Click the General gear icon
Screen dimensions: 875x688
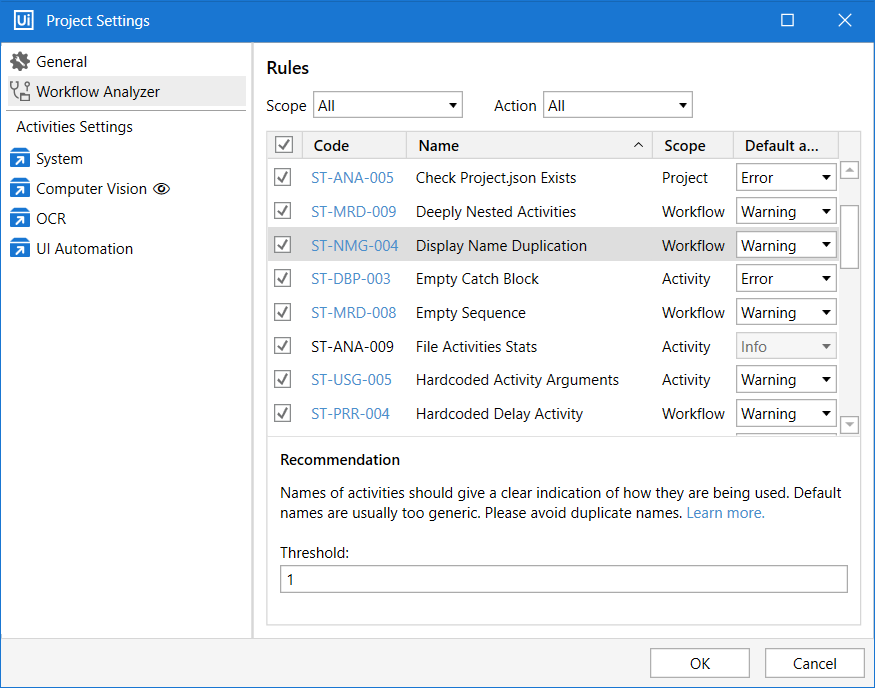[x=20, y=62]
